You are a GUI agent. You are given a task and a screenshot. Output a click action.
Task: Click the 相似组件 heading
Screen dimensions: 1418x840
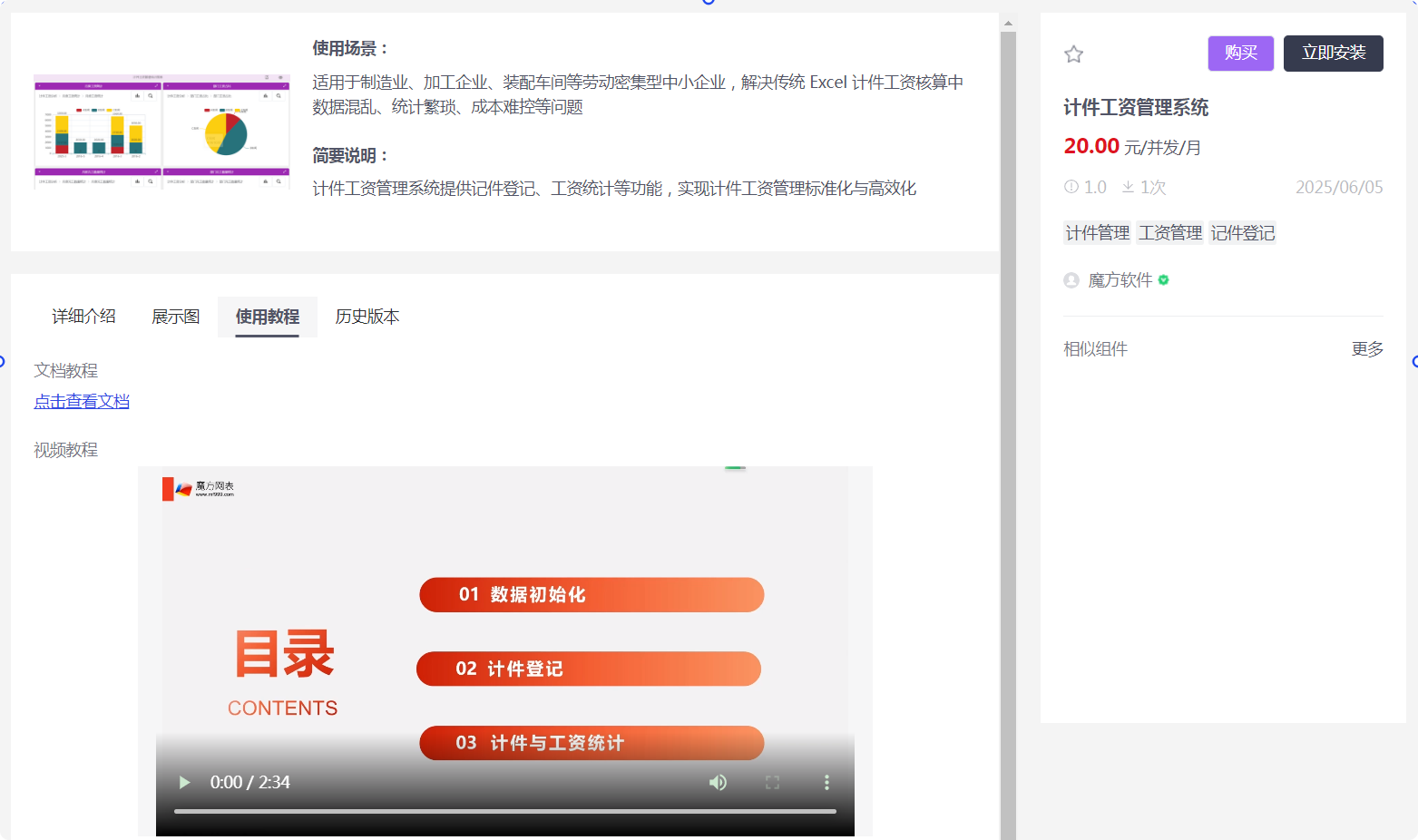click(1095, 349)
